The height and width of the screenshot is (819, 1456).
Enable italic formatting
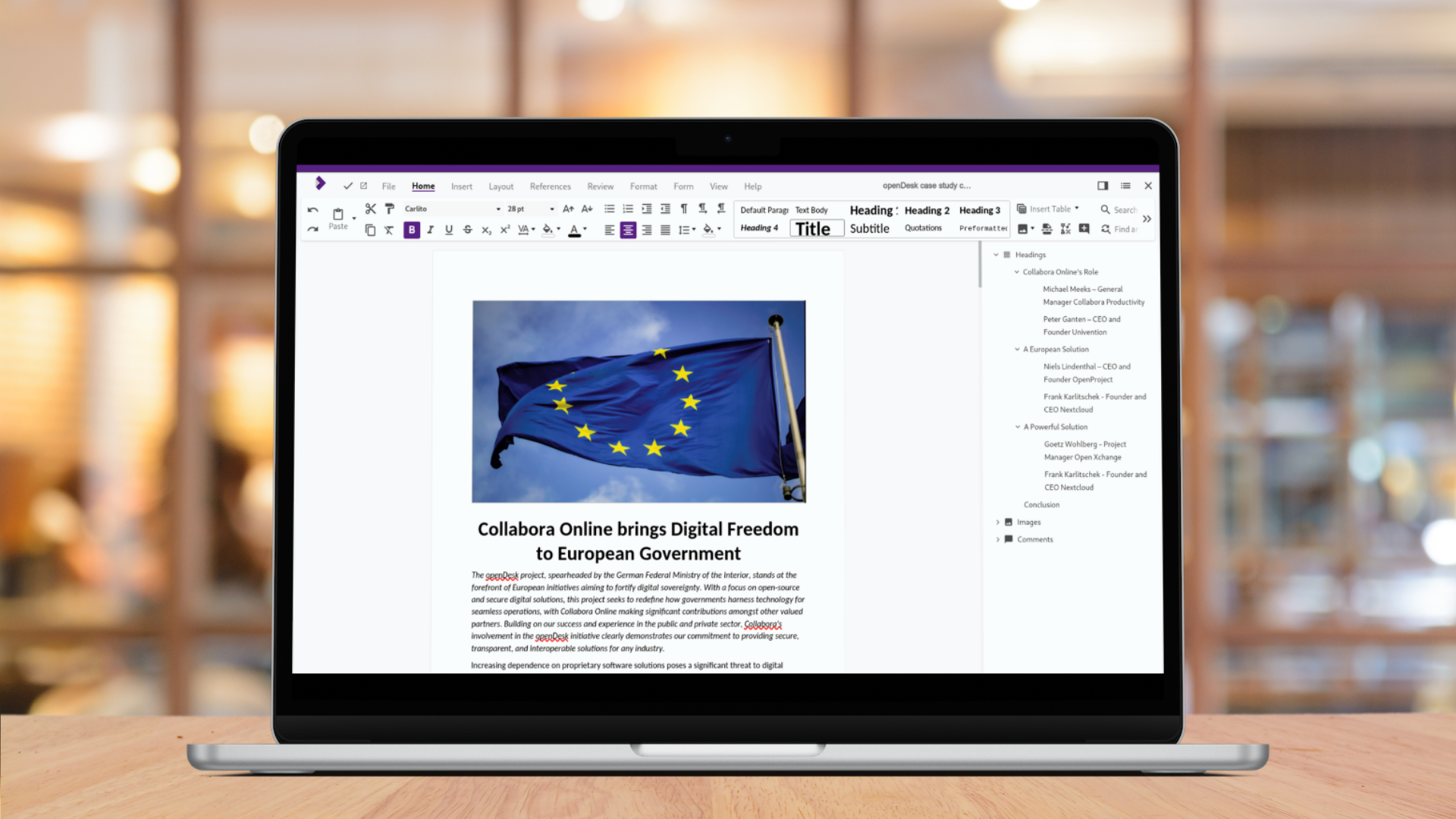pos(431,231)
